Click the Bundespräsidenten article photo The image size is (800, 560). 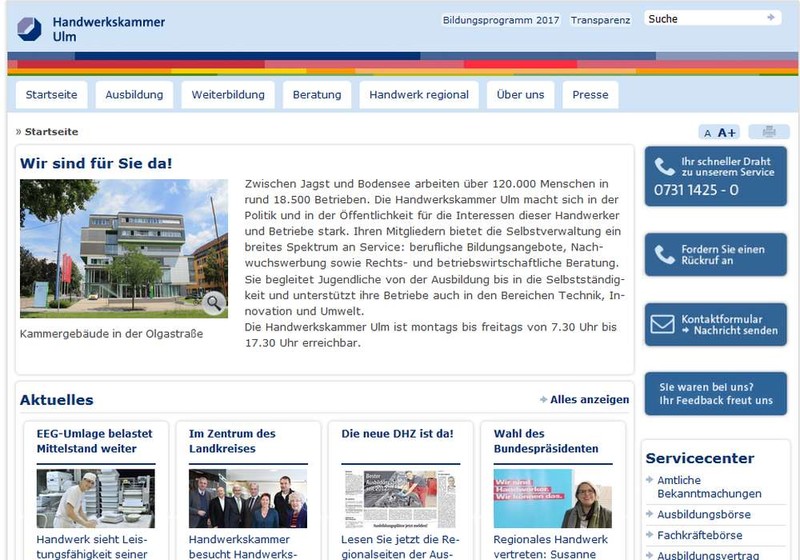pyautogui.click(x=553, y=498)
